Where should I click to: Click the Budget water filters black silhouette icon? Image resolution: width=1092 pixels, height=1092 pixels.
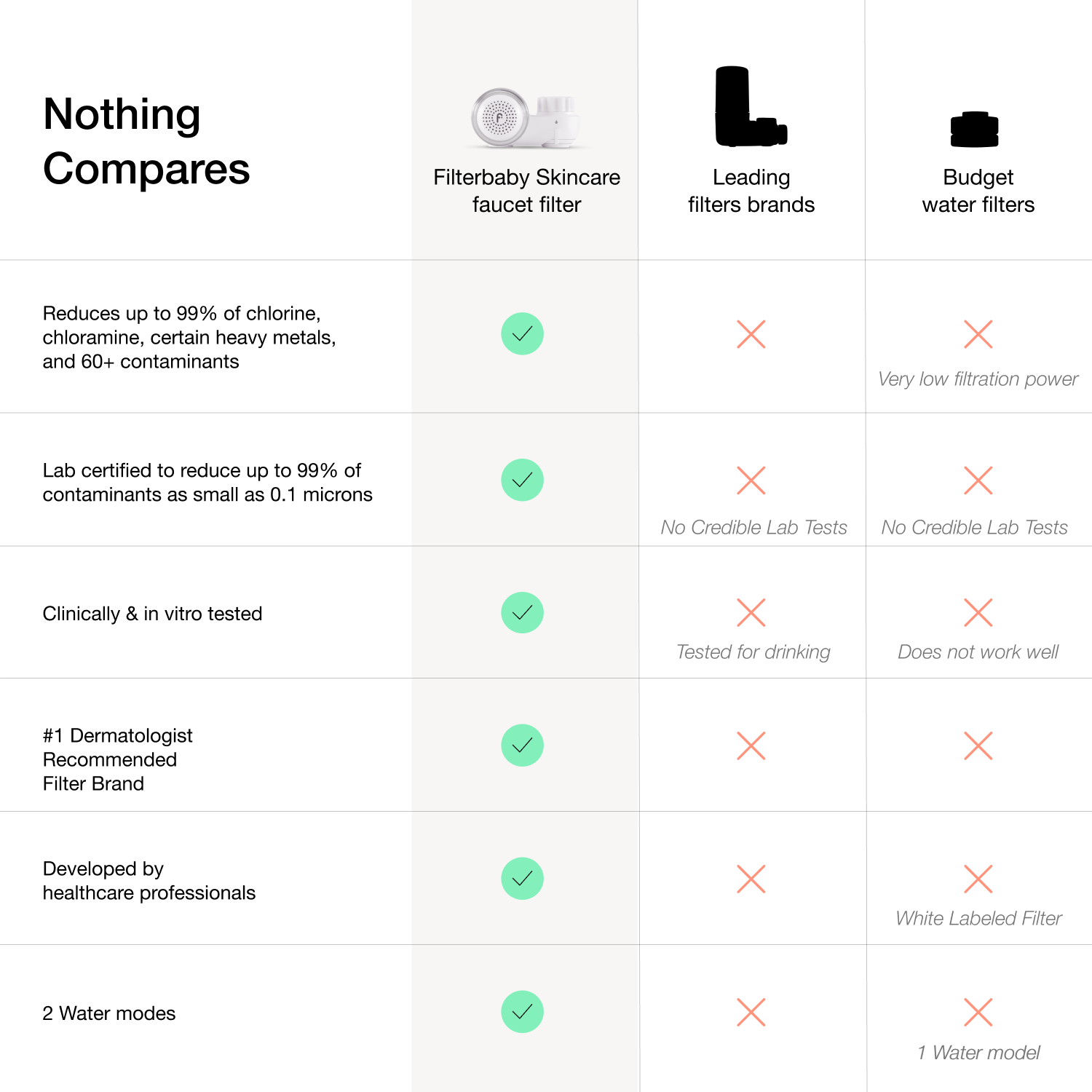(975, 130)
